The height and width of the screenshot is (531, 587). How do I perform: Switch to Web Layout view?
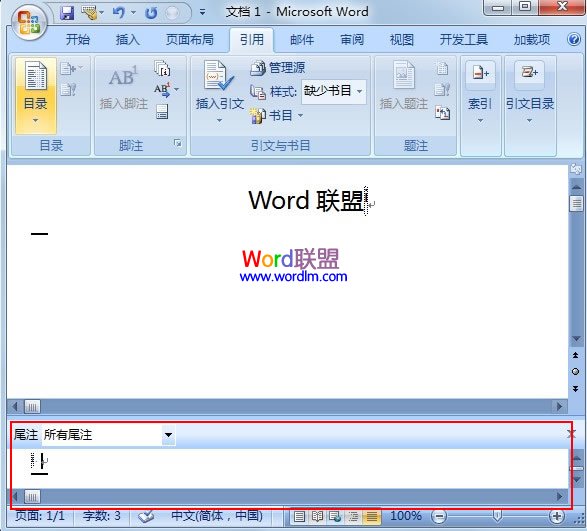(335, 517)
